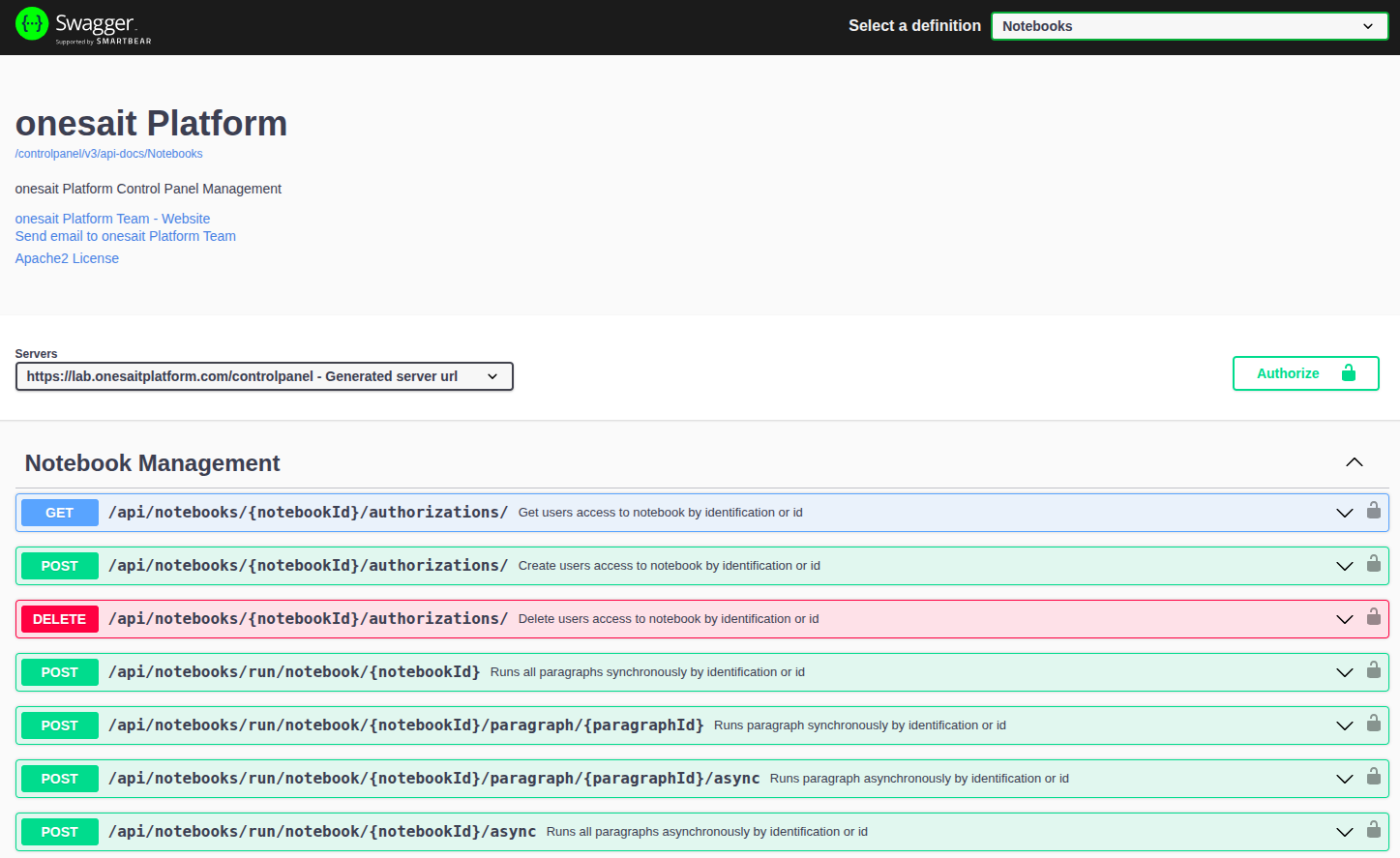This screenshot has height=858, width=1400.
Task: Click lock icon on DELETE authorizations row
Action: pyautogui.click(x=1373, y=617)
